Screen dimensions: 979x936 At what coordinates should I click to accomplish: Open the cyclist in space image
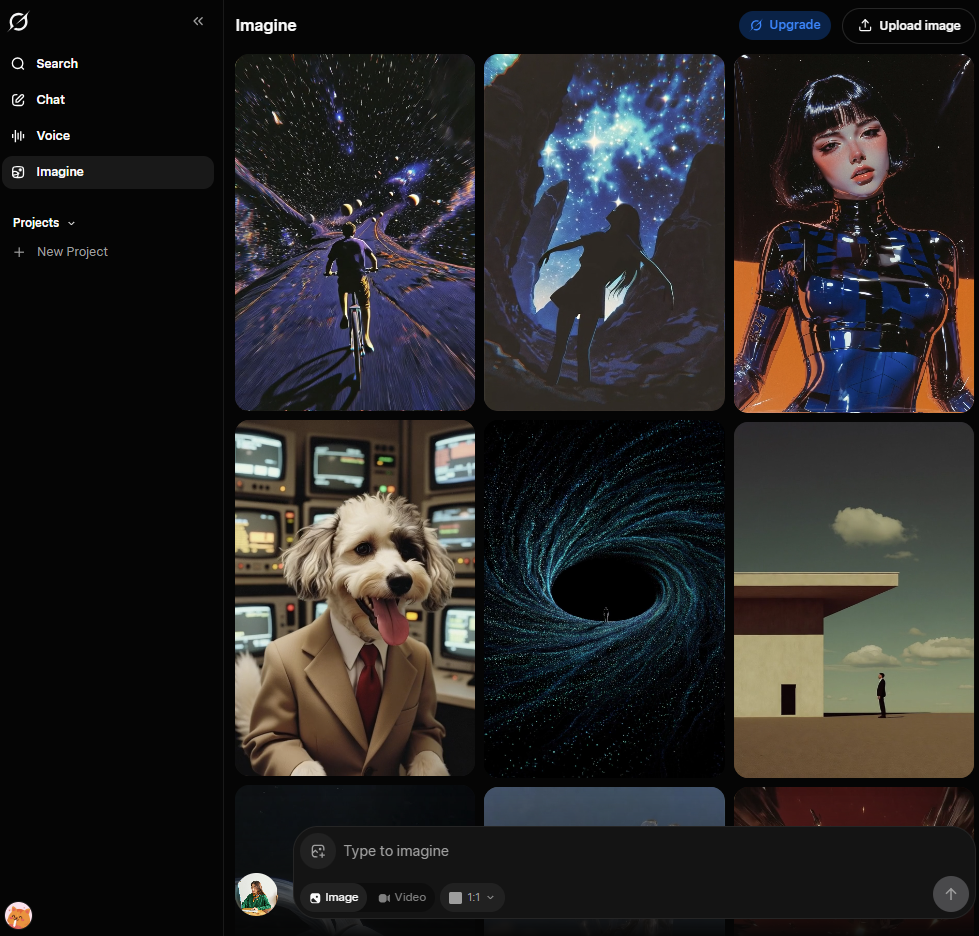click(x=354, y=232)
